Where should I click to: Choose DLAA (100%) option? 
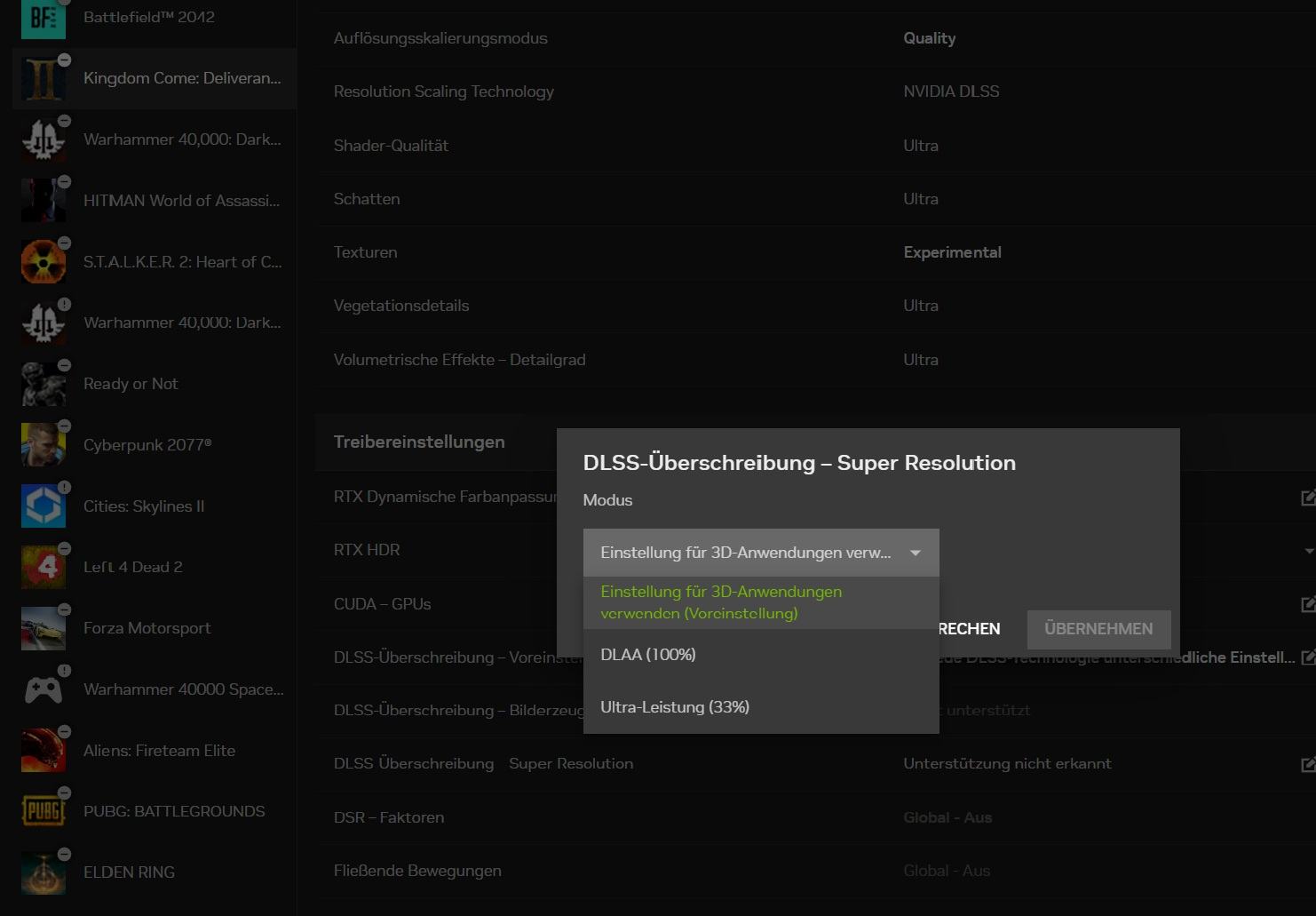coord(761,655)
